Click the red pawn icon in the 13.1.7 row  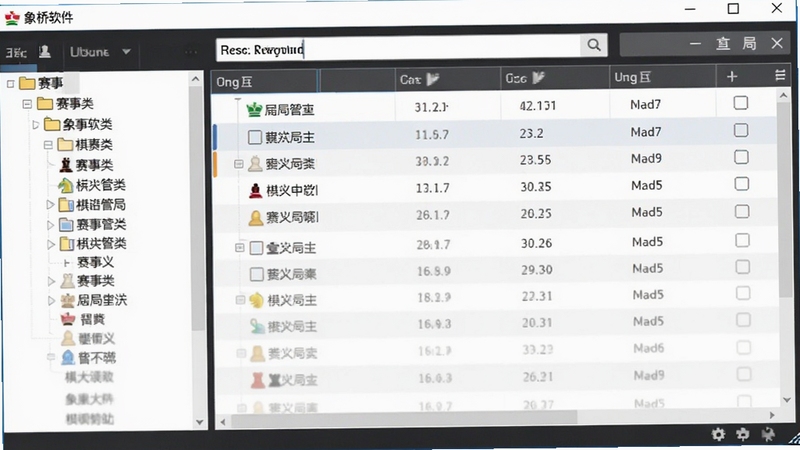[x=255, y=190]
